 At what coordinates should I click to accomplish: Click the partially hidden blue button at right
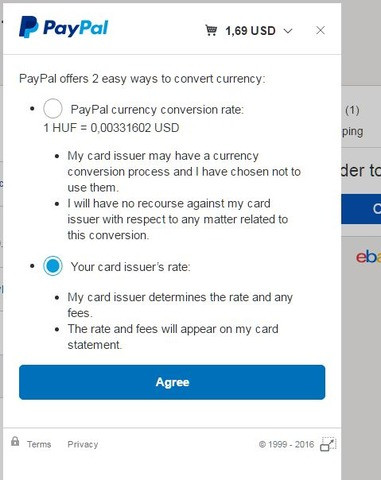pyautogui.click(x=361, y=209)
